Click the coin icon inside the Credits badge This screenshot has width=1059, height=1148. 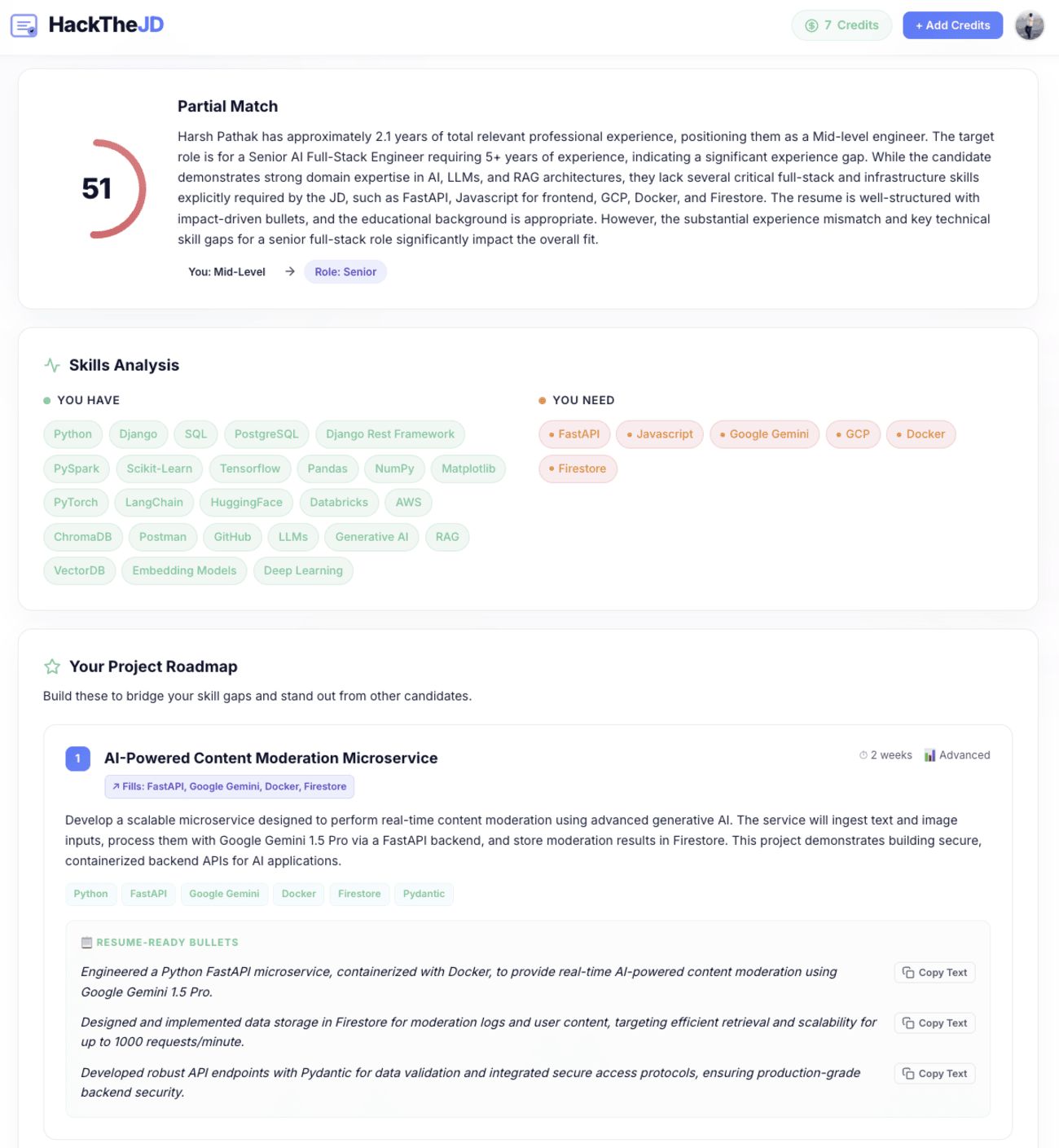point(811,25)
